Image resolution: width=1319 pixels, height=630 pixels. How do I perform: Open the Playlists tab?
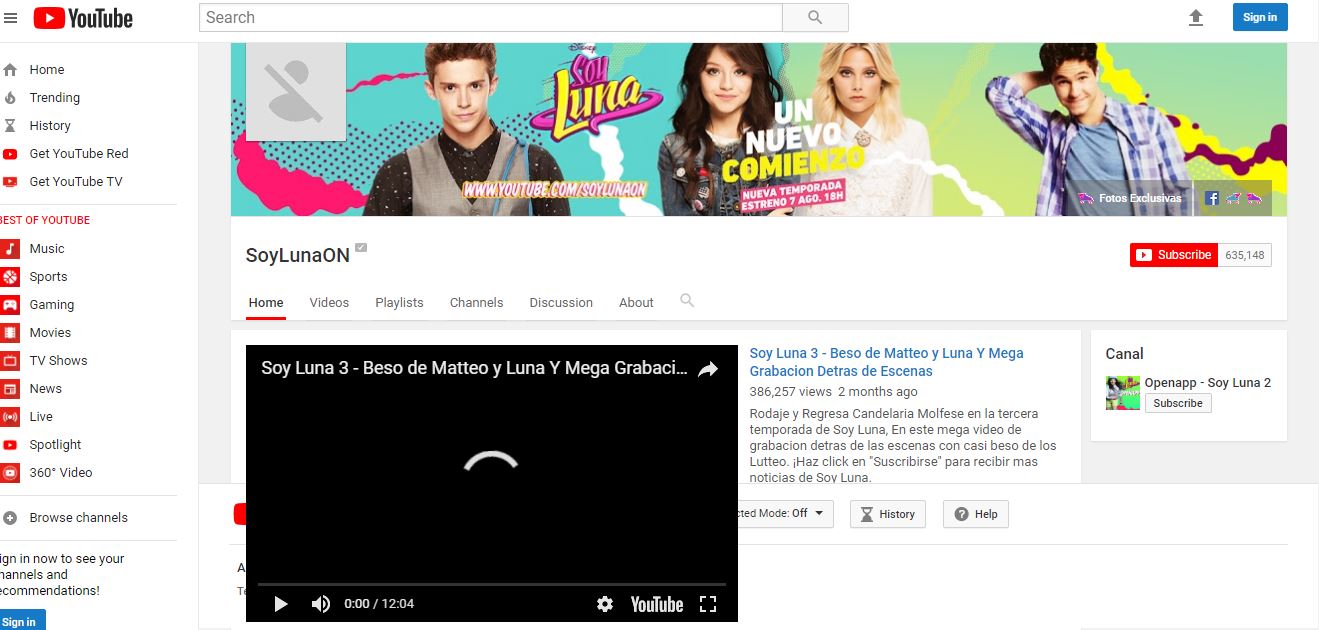pyautogui.click(x=399, y=302)
